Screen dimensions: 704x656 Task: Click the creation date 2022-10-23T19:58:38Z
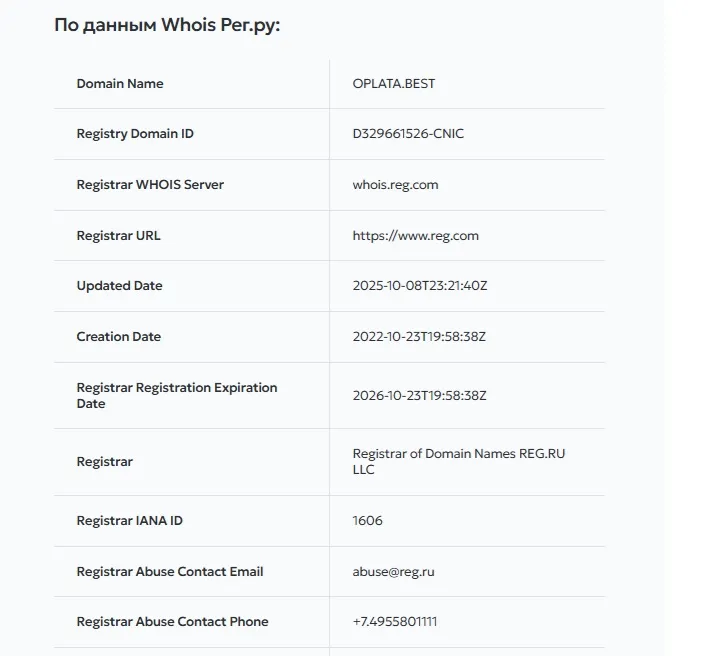pos(419,337)
